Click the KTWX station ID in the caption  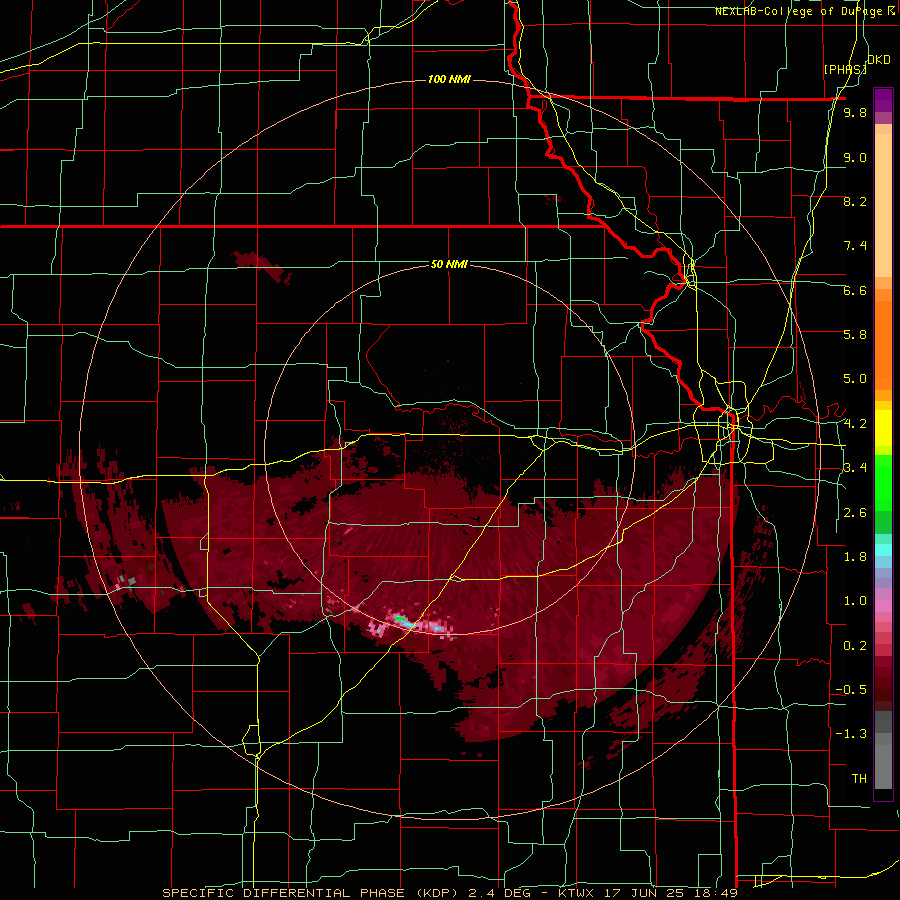click(x=578, y=893)
